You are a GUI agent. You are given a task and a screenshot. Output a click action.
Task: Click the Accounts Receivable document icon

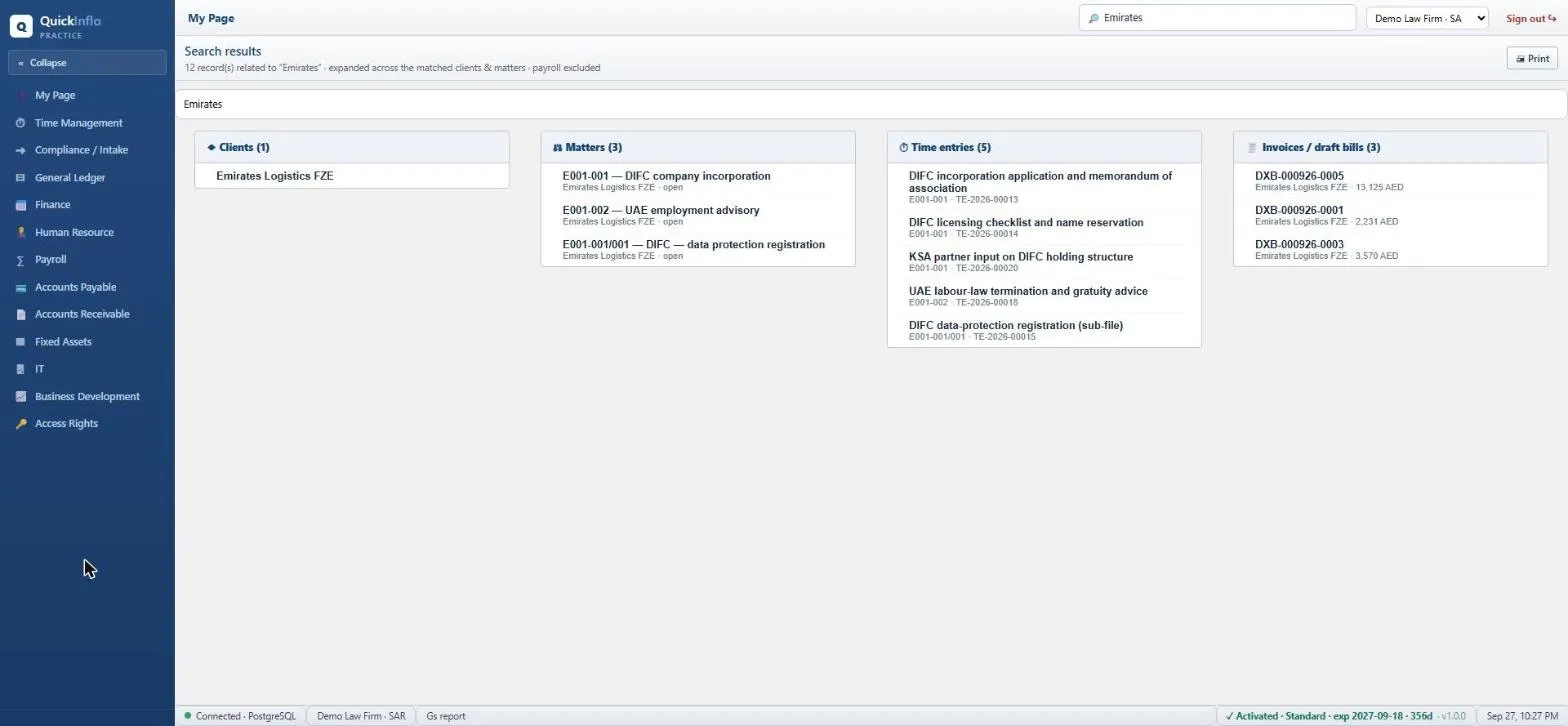click(x=20, y=314)
